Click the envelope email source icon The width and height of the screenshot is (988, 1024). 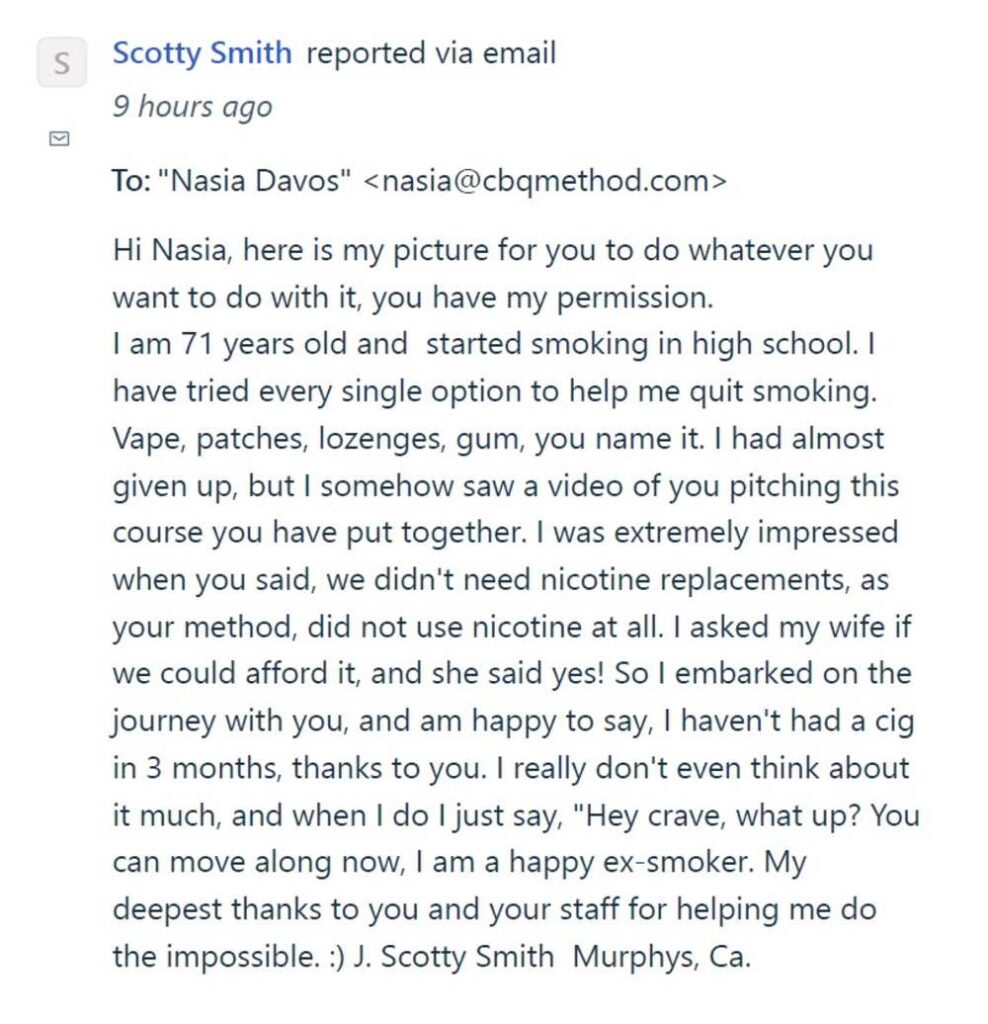pyautogui.click(x=60, y=139)
